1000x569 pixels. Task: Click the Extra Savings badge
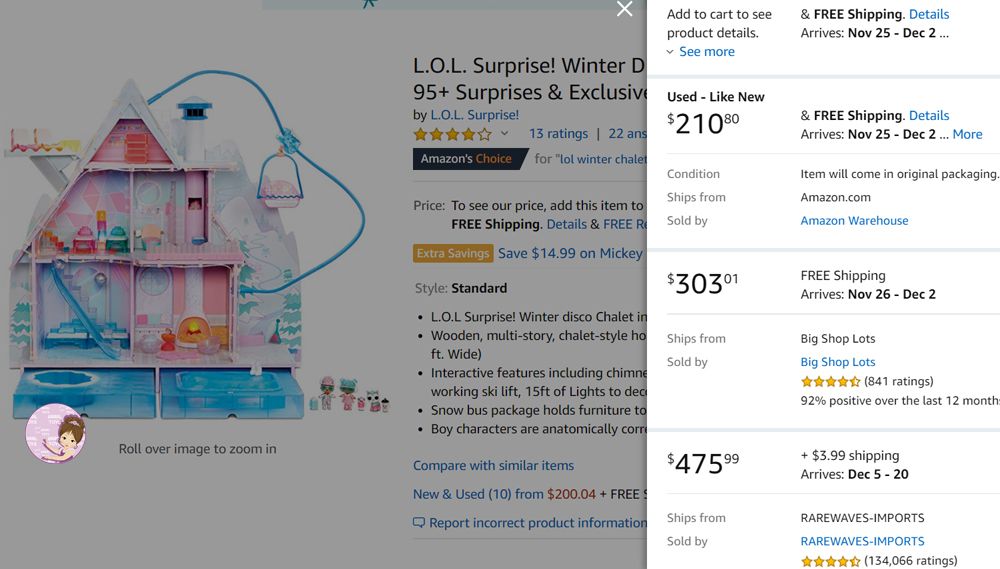pyautogui.click(x=453, y=254)
